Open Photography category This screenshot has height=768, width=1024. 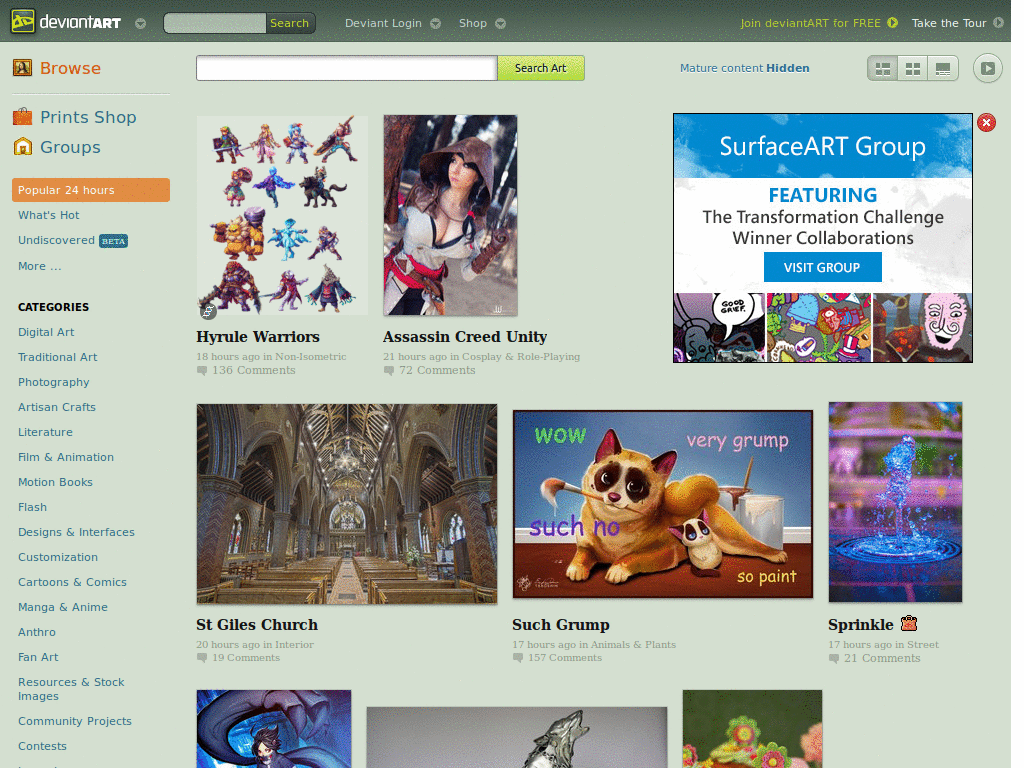[54, 382]
